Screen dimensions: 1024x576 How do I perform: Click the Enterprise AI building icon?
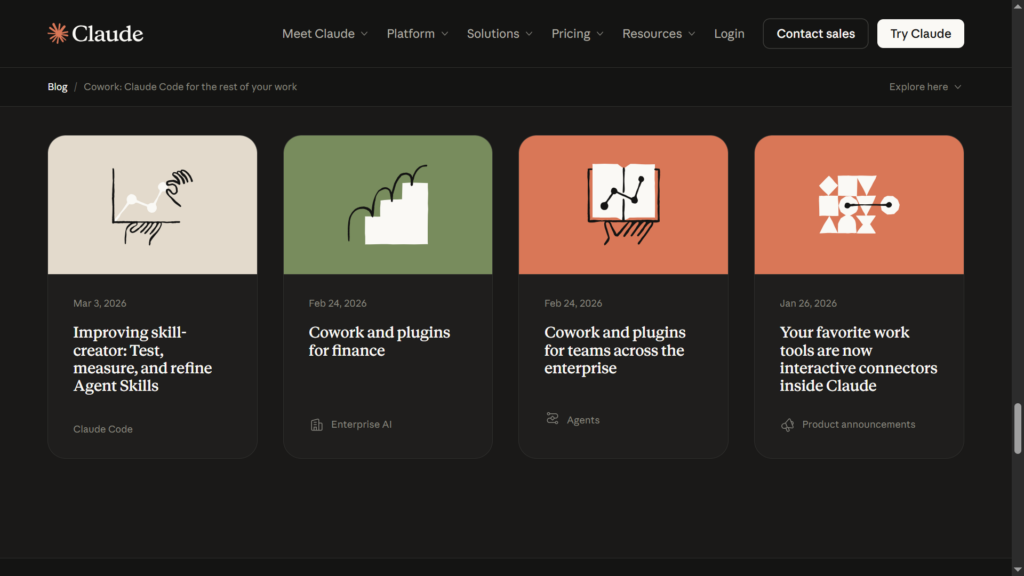[317, 425]
